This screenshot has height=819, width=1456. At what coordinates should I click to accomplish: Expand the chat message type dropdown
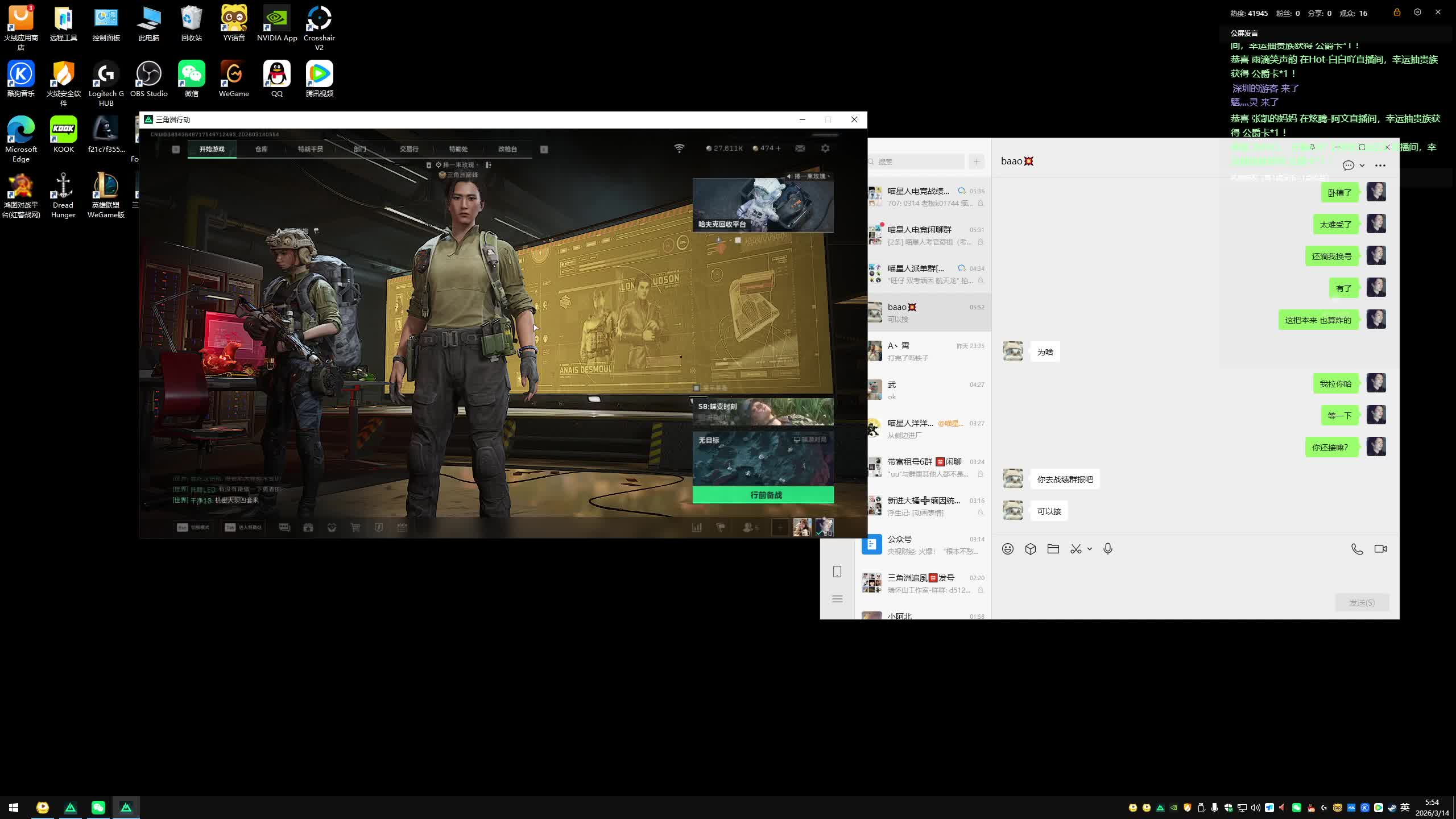point(1362,166)
